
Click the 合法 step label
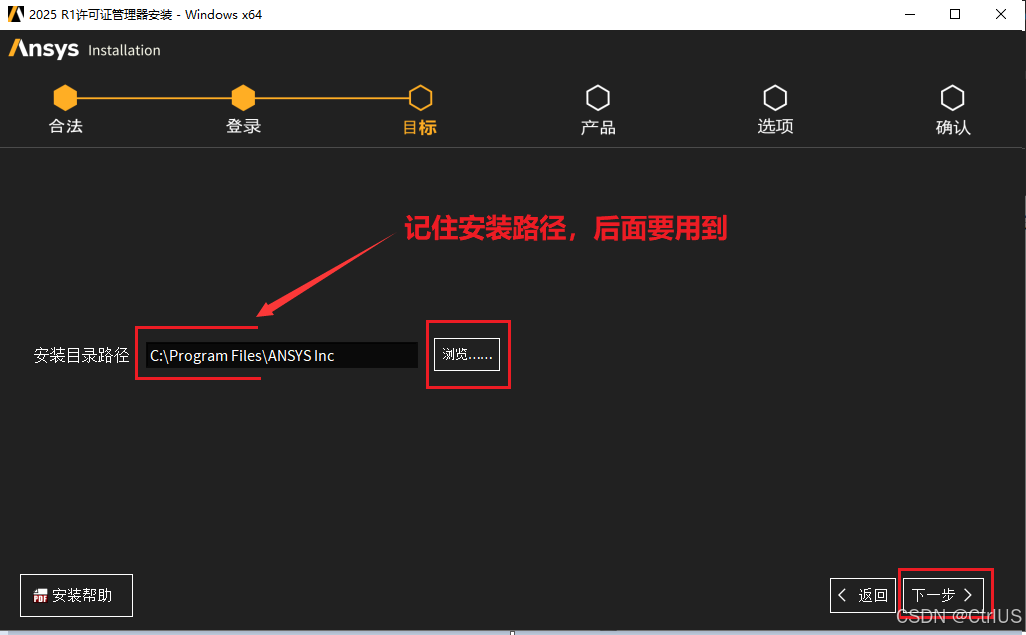click(65, 126)
